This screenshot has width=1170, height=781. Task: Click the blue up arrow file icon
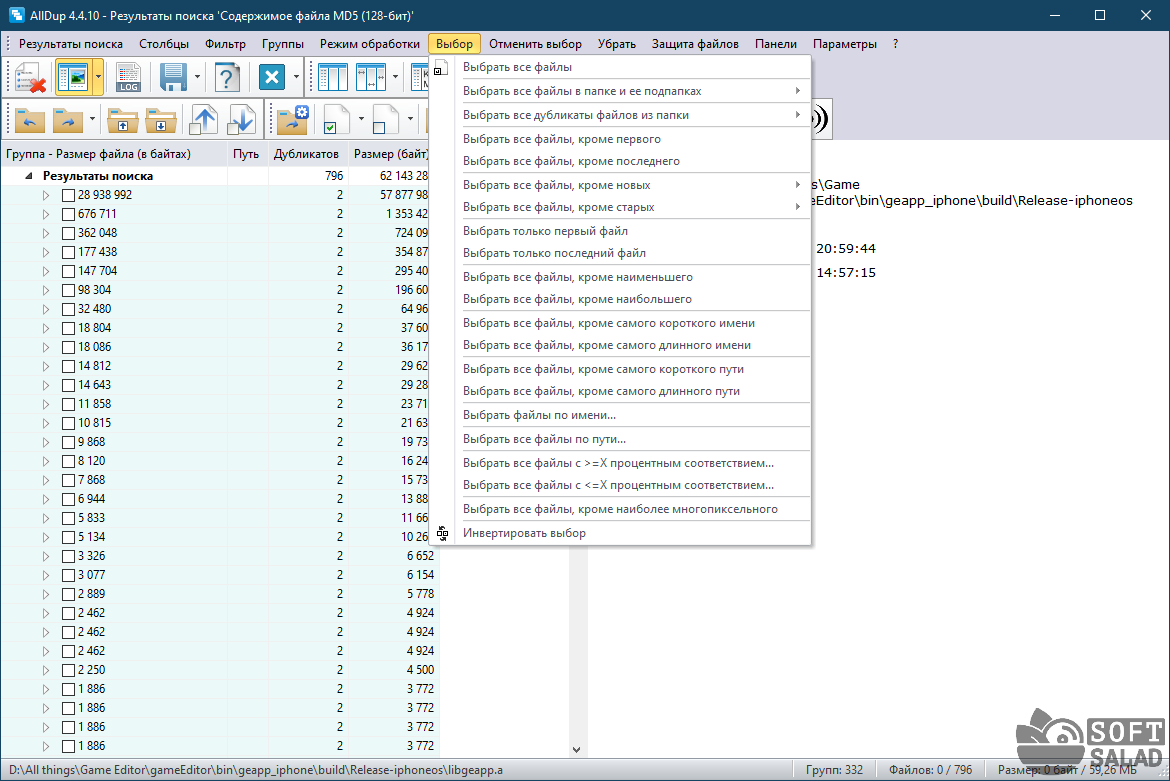(x=204, y=120)
